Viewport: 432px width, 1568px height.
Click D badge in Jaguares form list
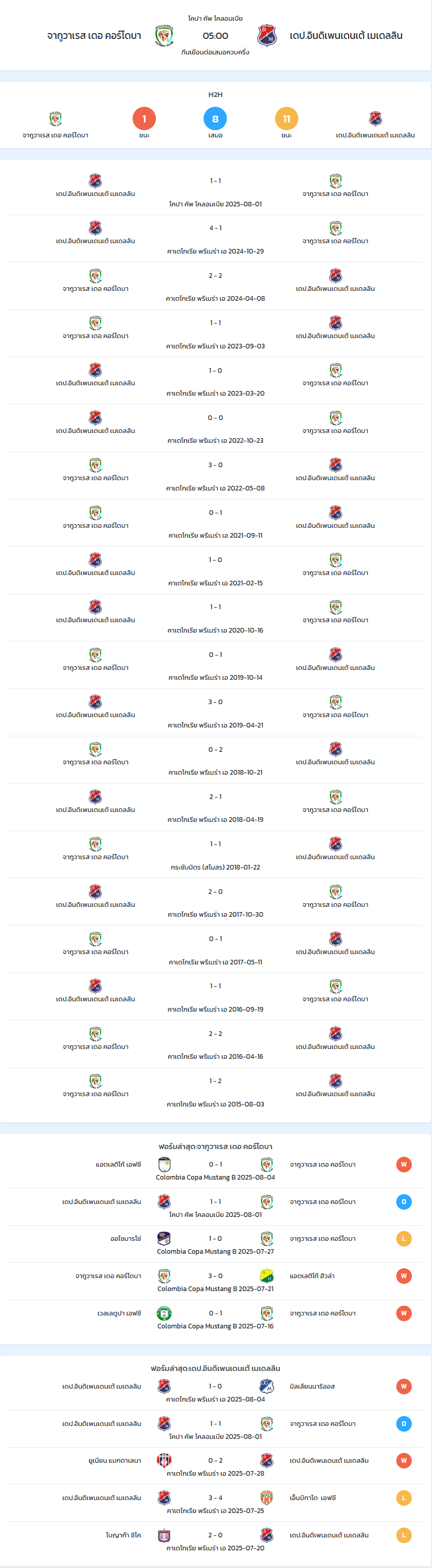(404, 1201)
